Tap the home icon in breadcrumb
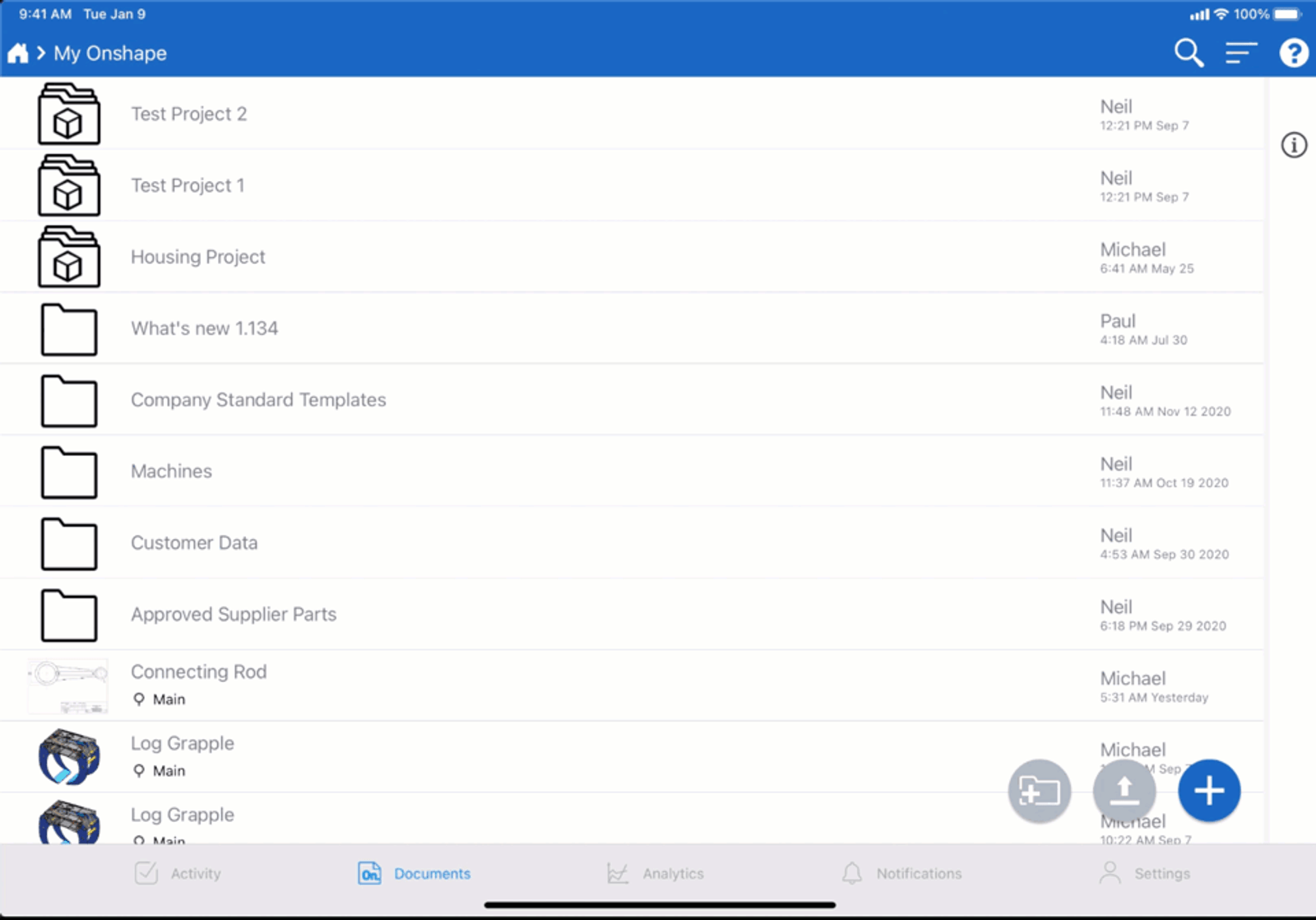 18,53
